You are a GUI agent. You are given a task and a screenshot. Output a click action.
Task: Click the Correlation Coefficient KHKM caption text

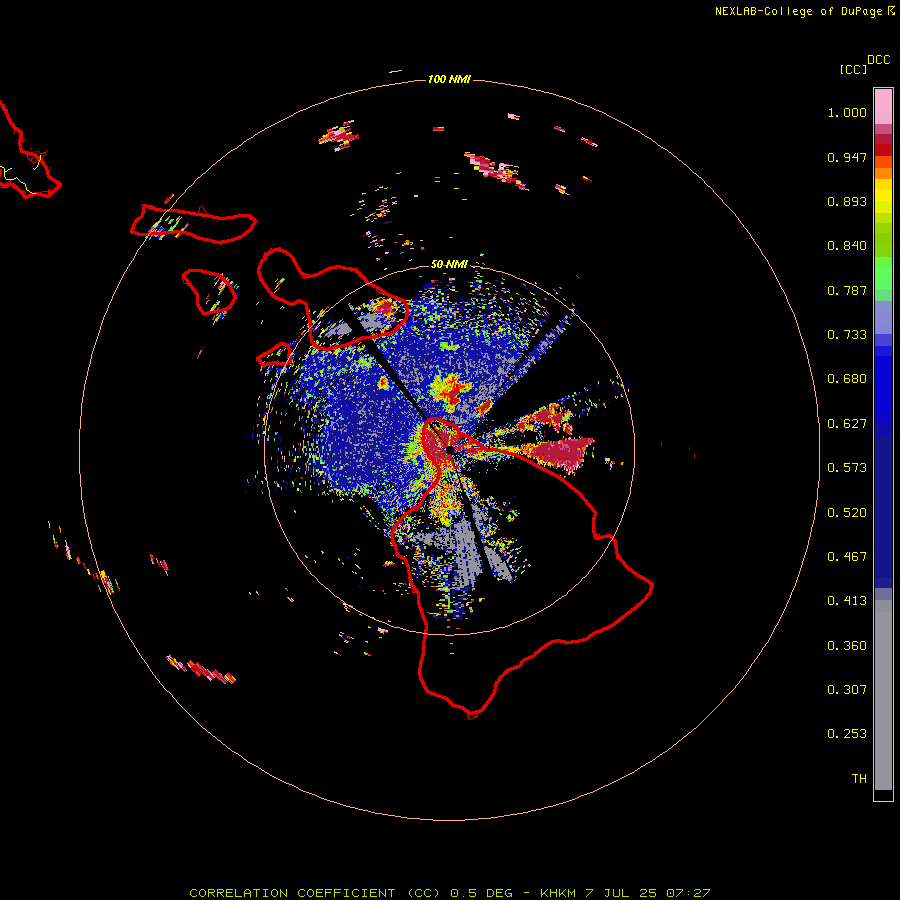click(450, 893)
